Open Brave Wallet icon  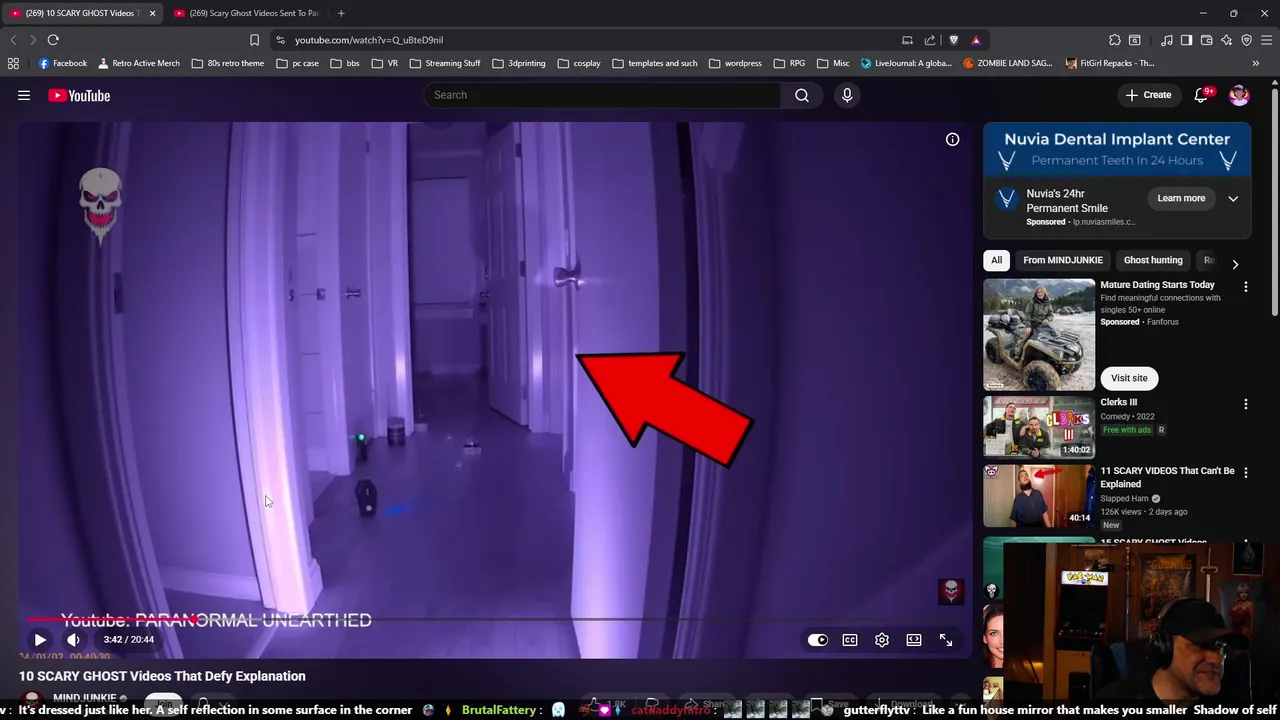(x=1207, y=40)
